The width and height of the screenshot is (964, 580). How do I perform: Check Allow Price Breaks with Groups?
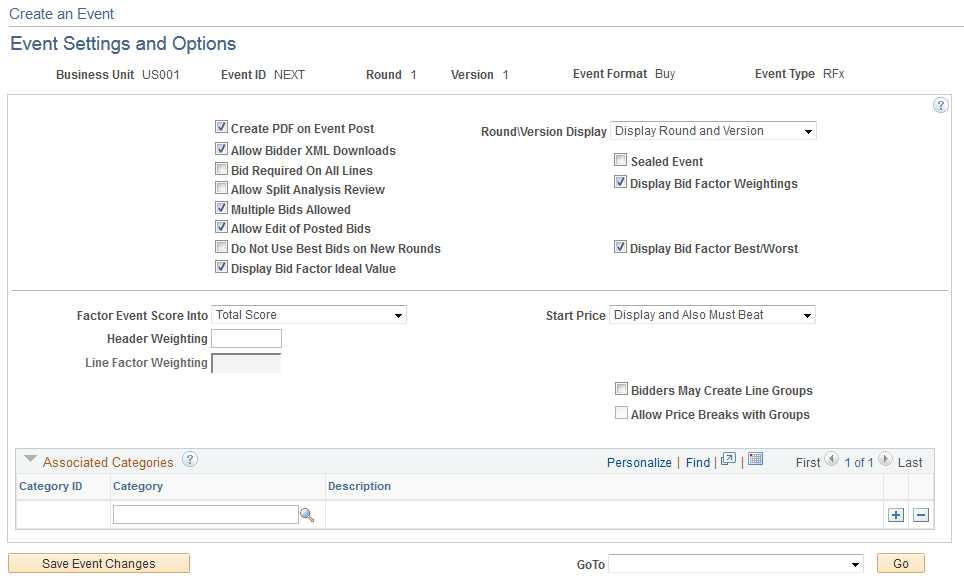coord(621,413)
